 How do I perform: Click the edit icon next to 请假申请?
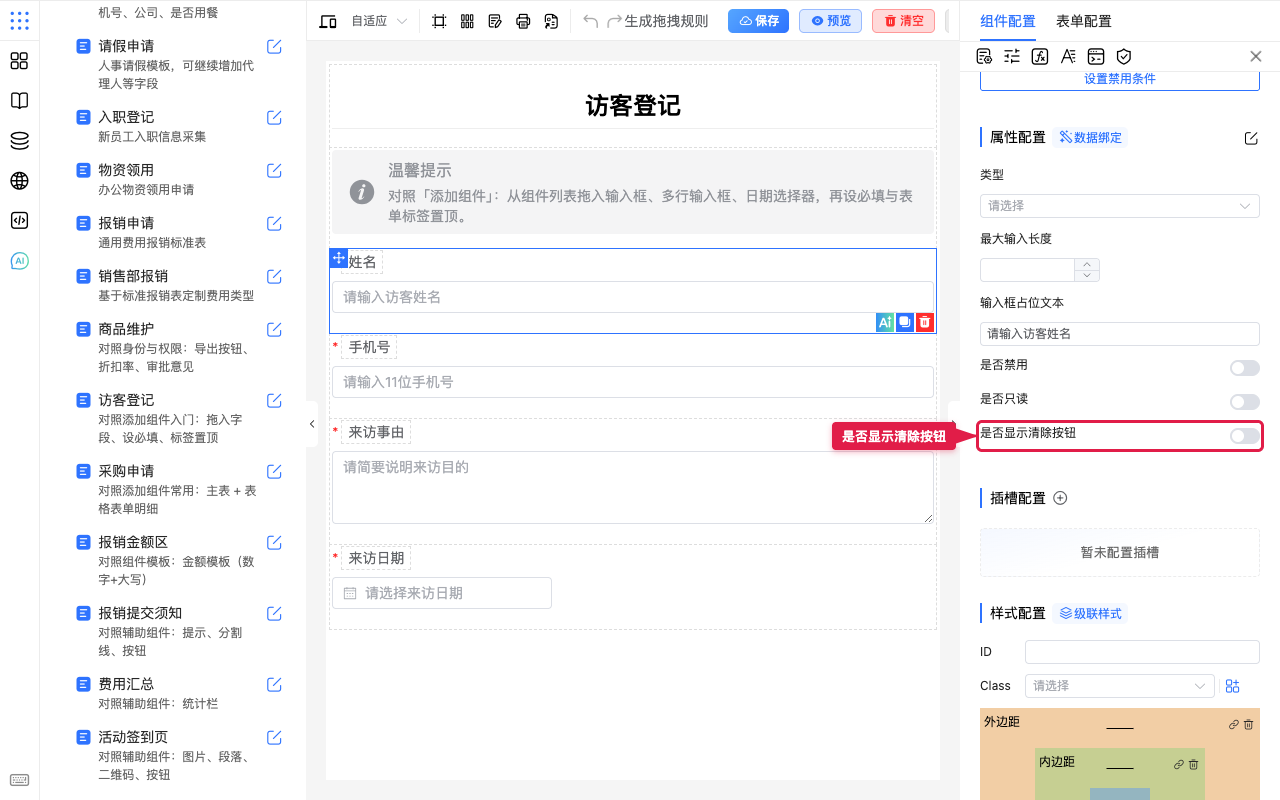pos(274,46)
